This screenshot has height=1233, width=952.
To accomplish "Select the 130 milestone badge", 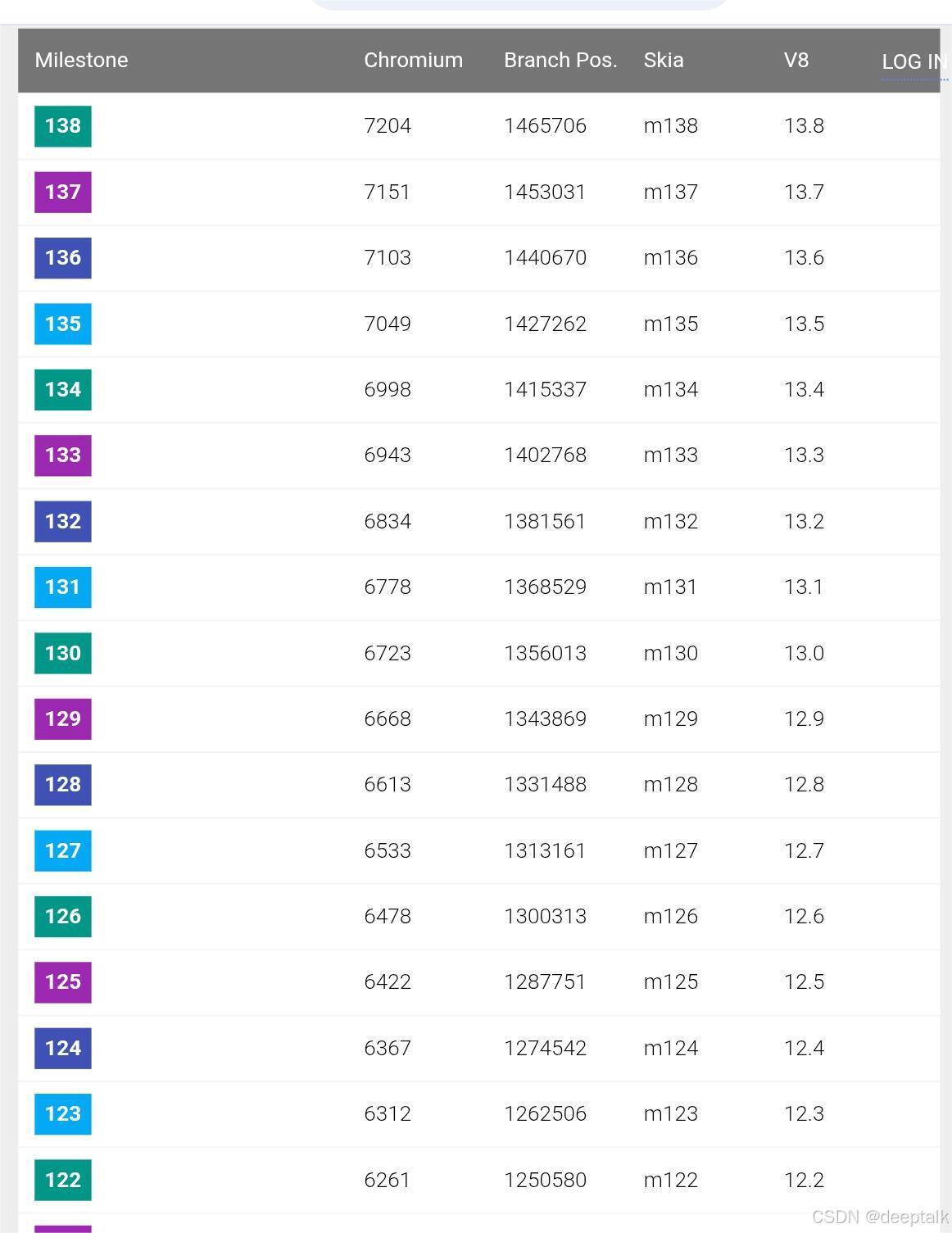I will pos(62,653).
